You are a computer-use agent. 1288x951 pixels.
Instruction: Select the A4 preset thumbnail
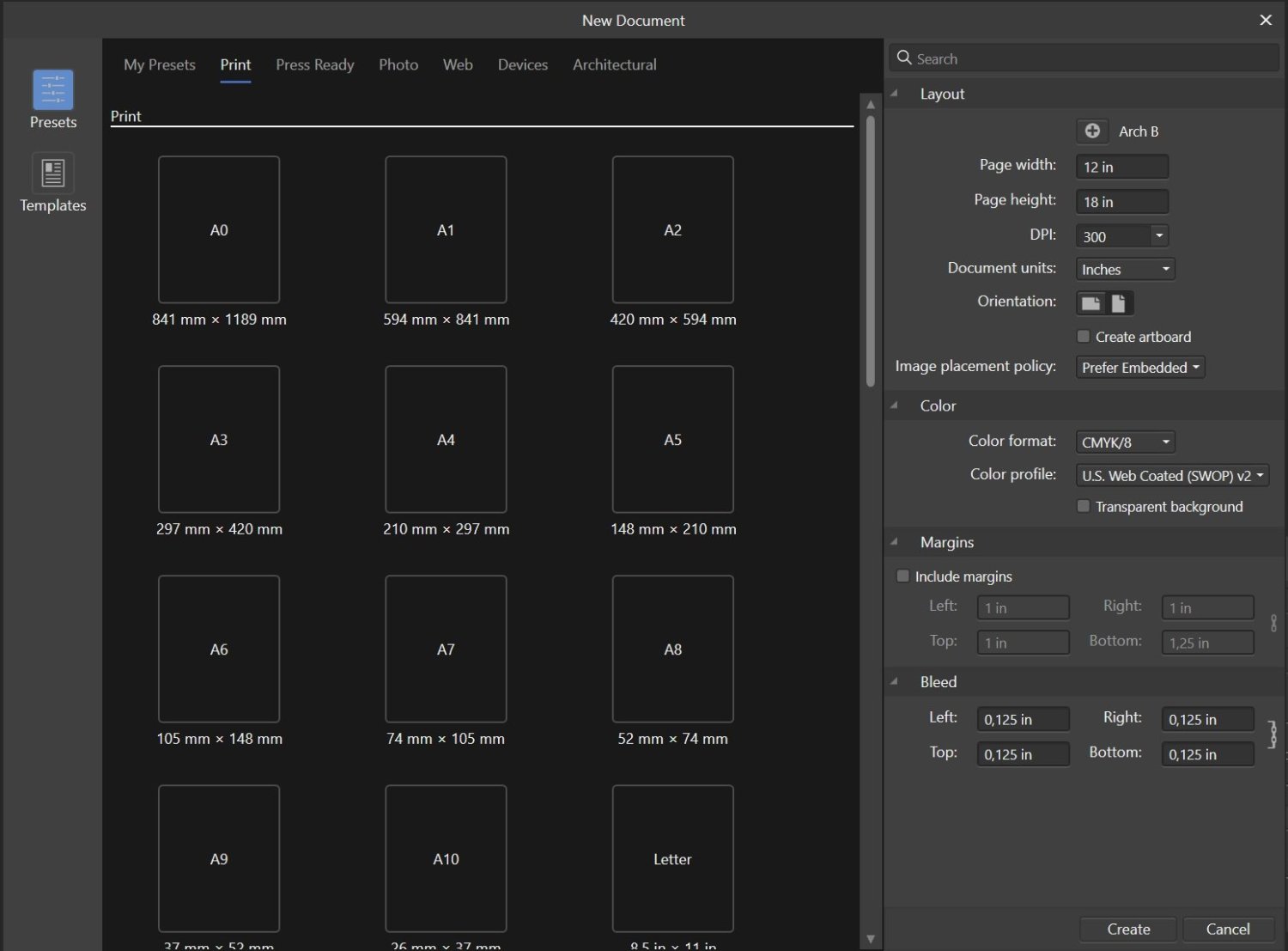click(x=446, y=439)
